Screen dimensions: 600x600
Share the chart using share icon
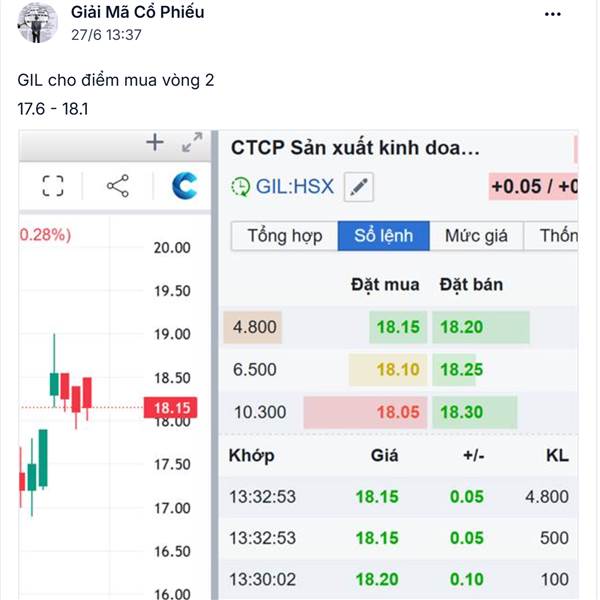point(118,186)
